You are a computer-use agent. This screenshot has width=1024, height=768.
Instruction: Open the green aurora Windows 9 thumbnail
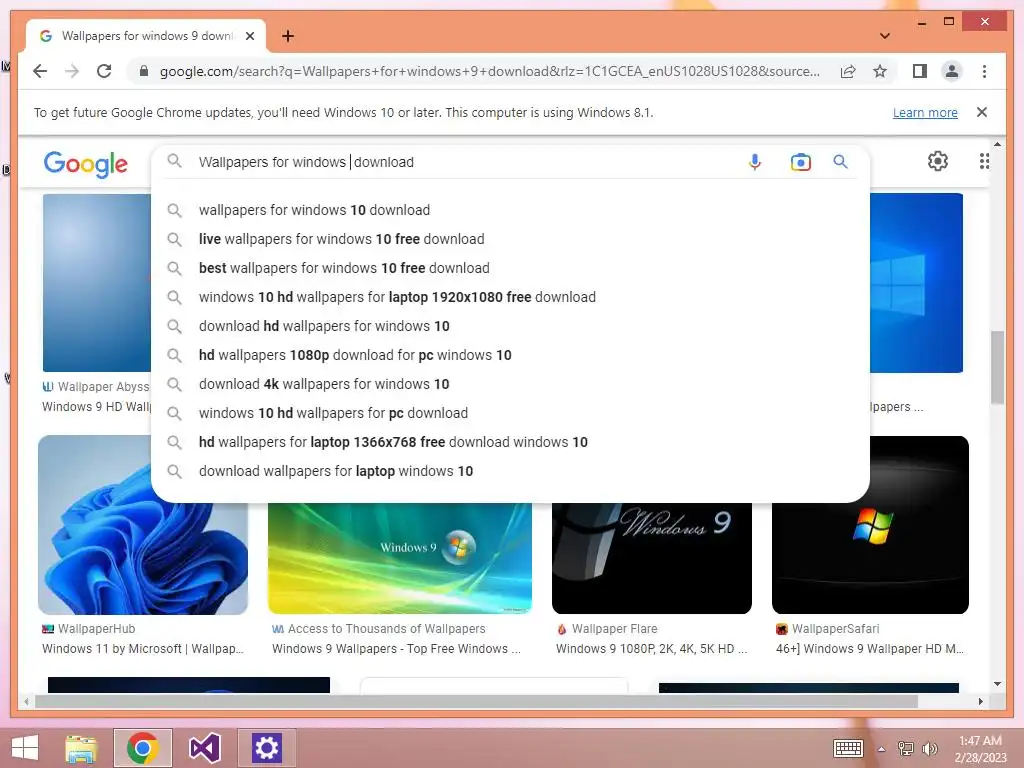click(400, 558)
